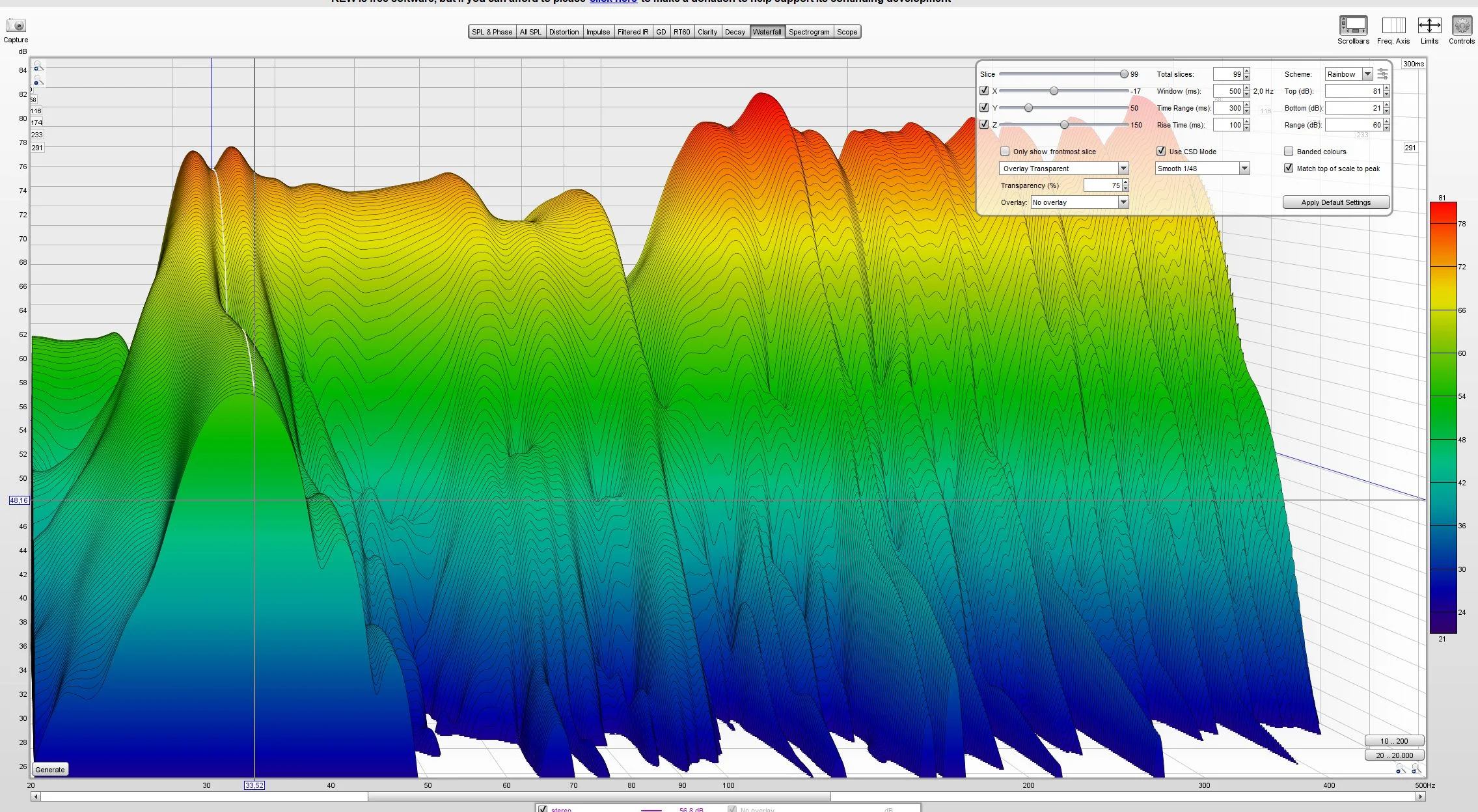Zoom out vertically with the minus magnifier
The height and width of the screenshot is (812, 1478).
point(38,80)
